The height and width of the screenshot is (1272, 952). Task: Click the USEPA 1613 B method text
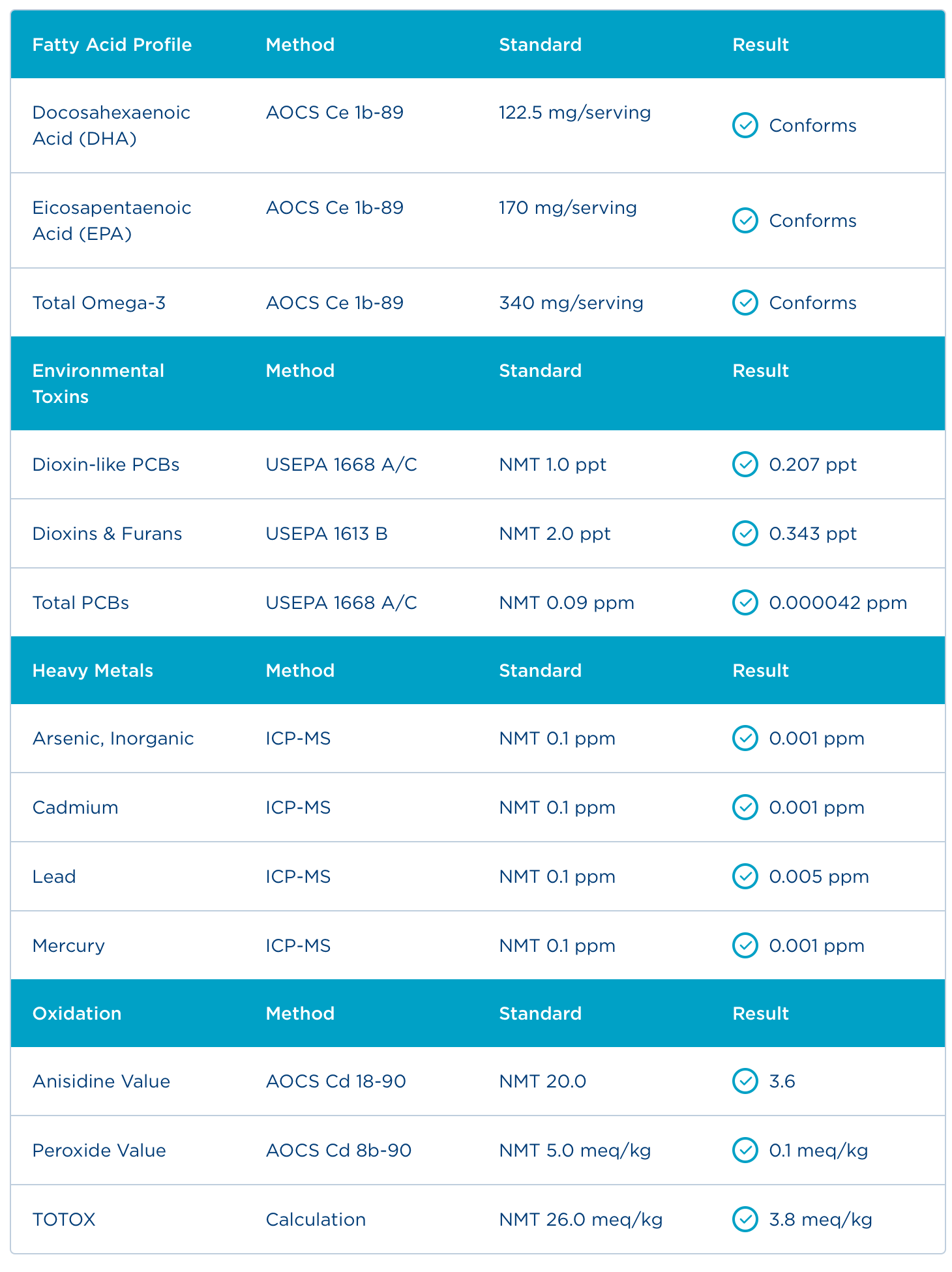coord(327,534)
